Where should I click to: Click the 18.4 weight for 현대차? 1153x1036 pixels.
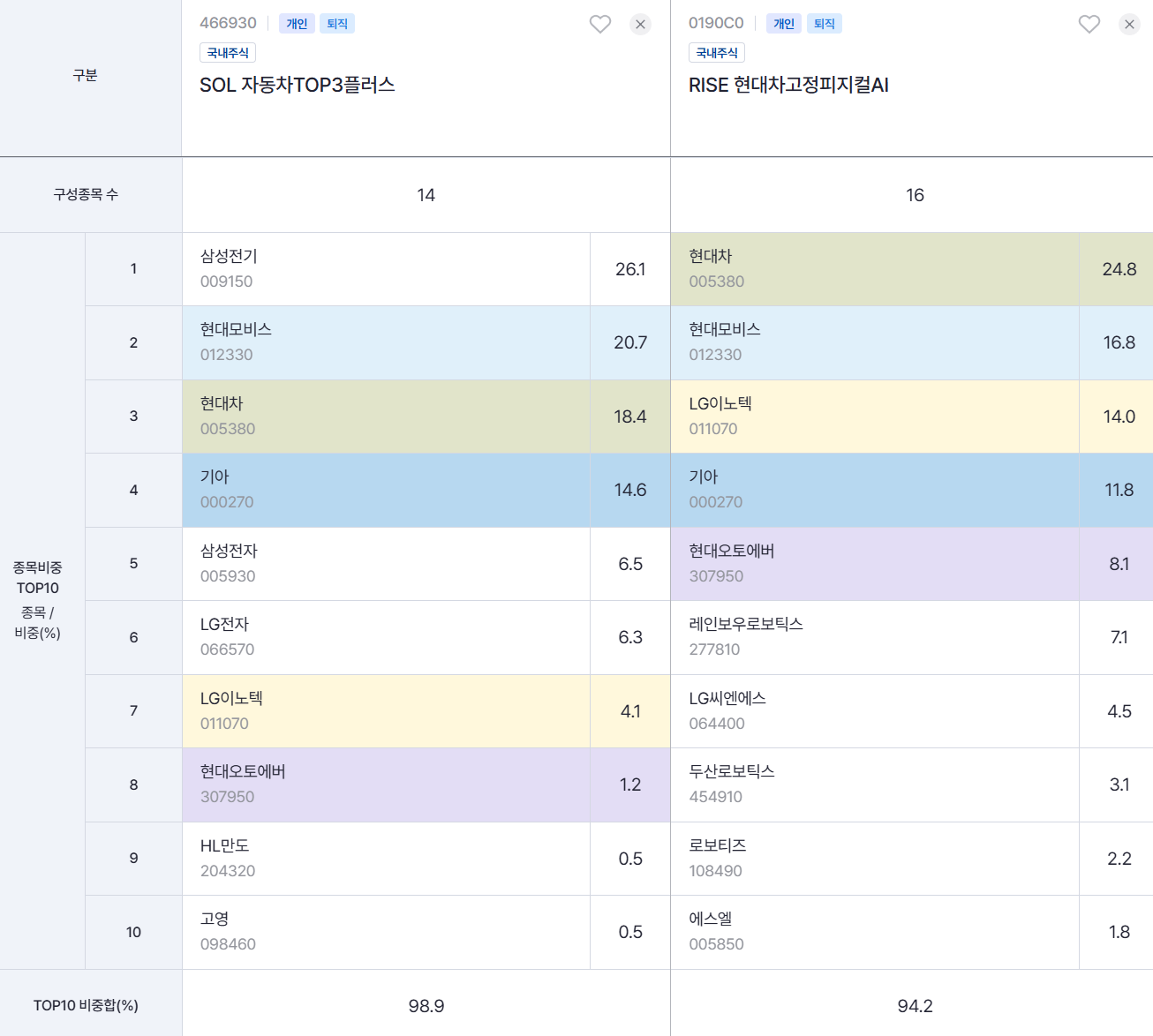(630, 417)
